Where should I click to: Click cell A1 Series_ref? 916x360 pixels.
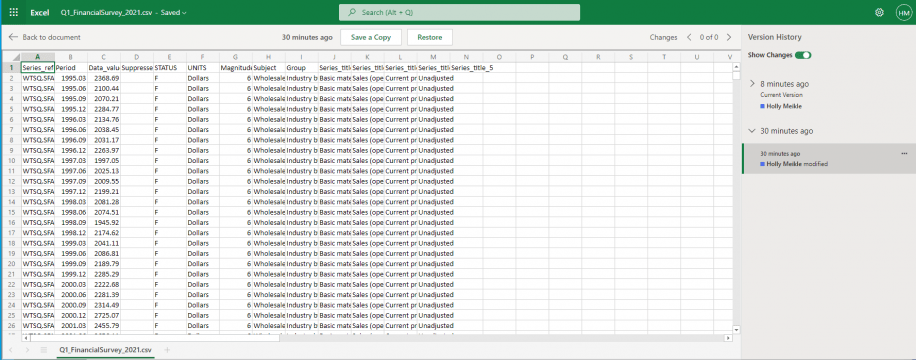[x=37, y=67]
